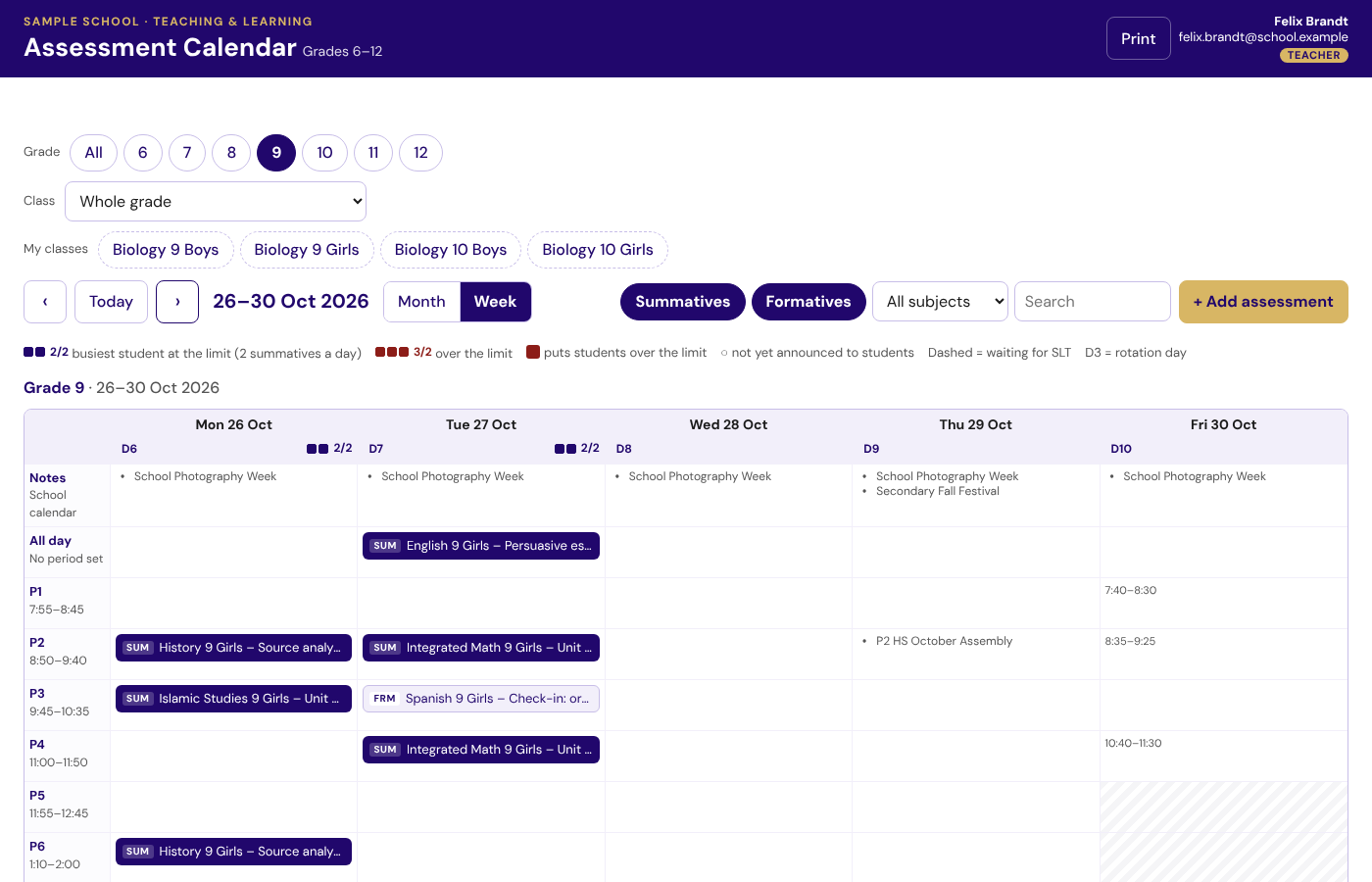The width and height of the screenshot is (1372, 882).
Task: Select grade 10 filter
Action: (324, 153)
